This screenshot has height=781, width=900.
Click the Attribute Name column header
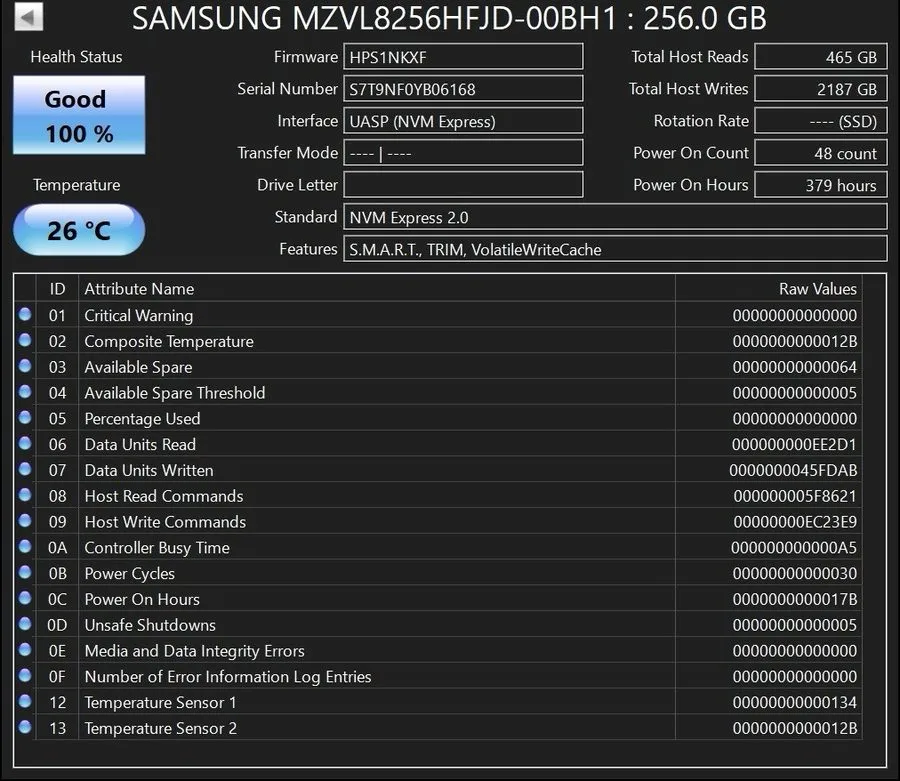[x=377, y=289]
